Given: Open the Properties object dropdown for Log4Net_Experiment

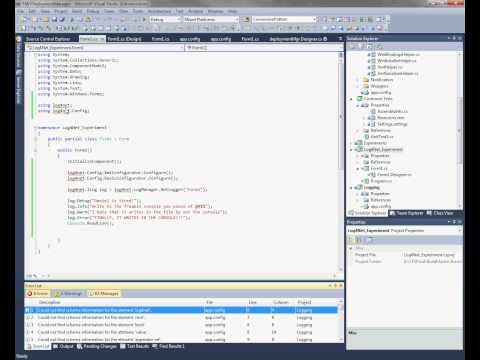Looking at the screenshot, I should pos(405,231).
